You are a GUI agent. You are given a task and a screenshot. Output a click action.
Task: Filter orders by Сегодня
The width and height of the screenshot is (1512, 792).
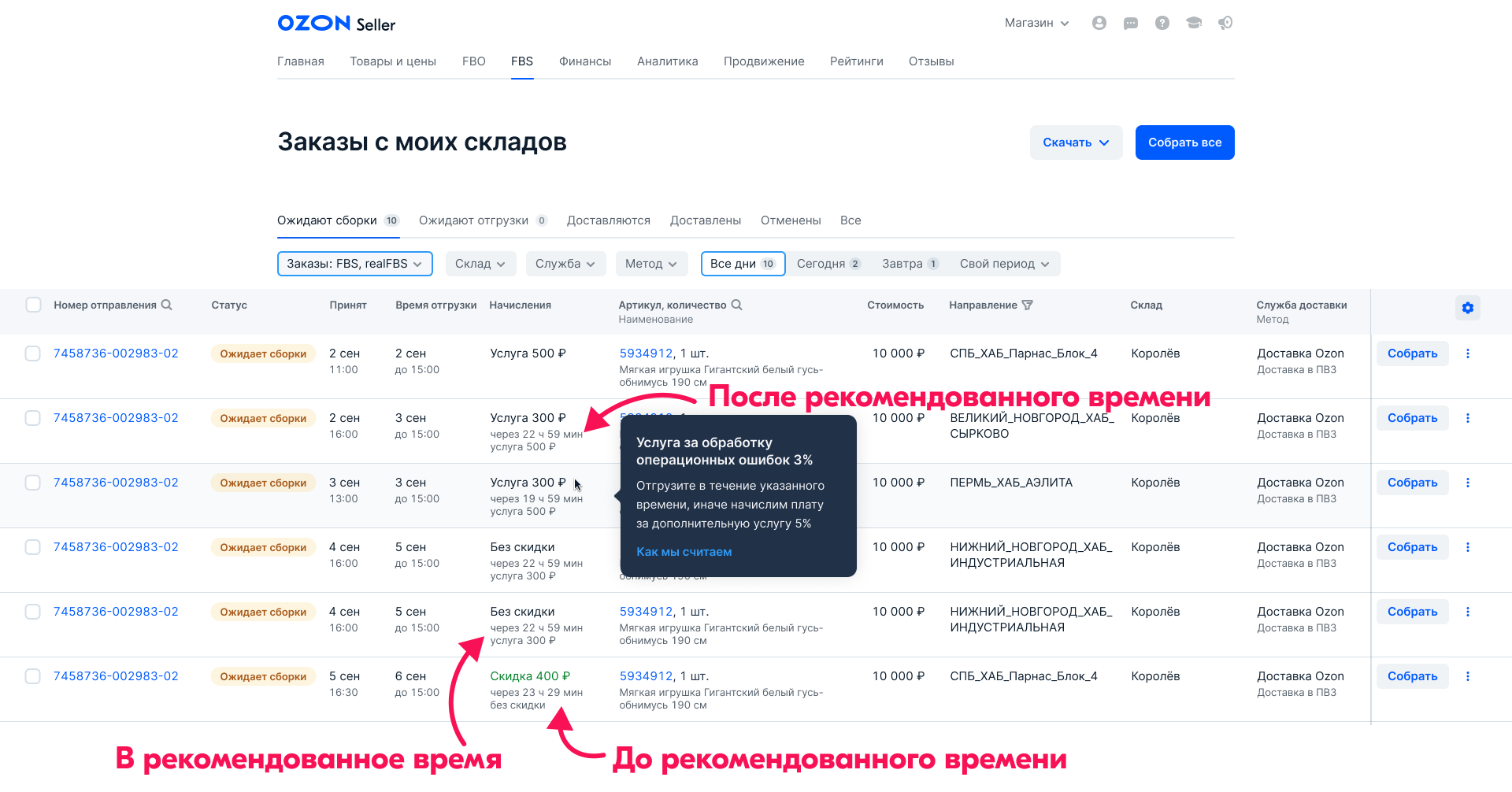tap(828, 264)
